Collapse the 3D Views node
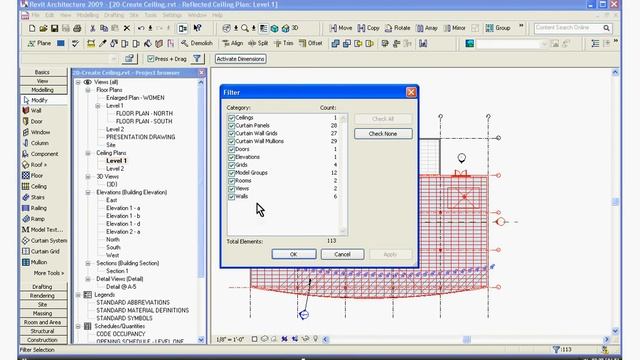 click(88, 177)
